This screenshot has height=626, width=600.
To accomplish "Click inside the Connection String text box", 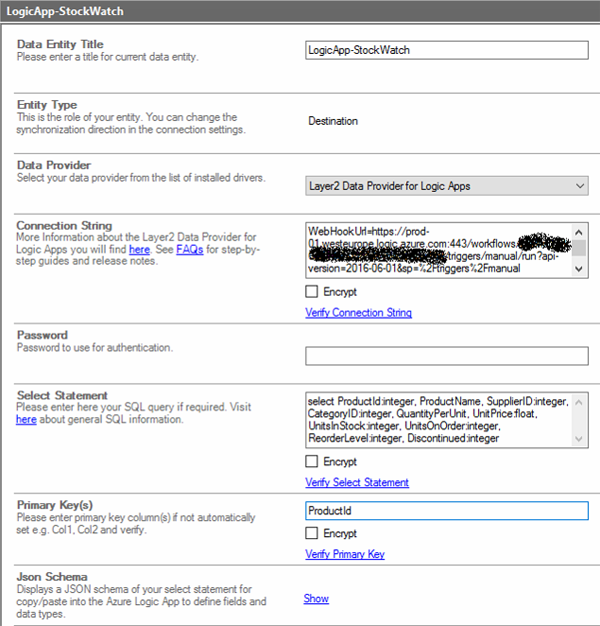I will (x=438, y=250).
